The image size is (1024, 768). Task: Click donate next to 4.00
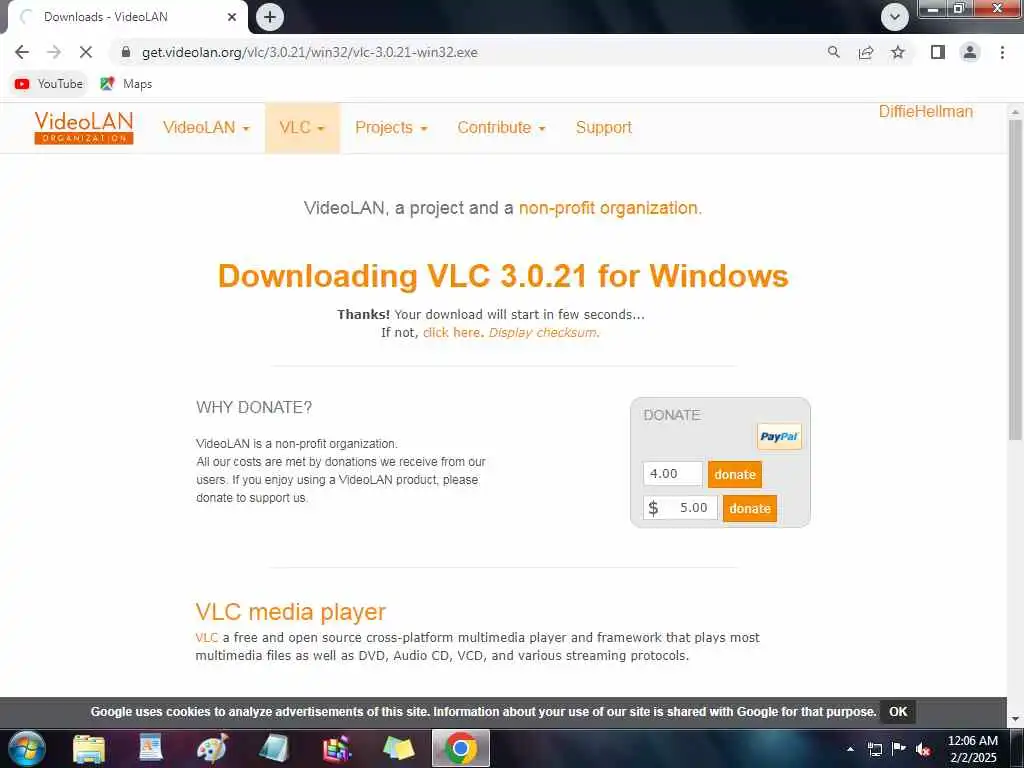coord(735,474)
